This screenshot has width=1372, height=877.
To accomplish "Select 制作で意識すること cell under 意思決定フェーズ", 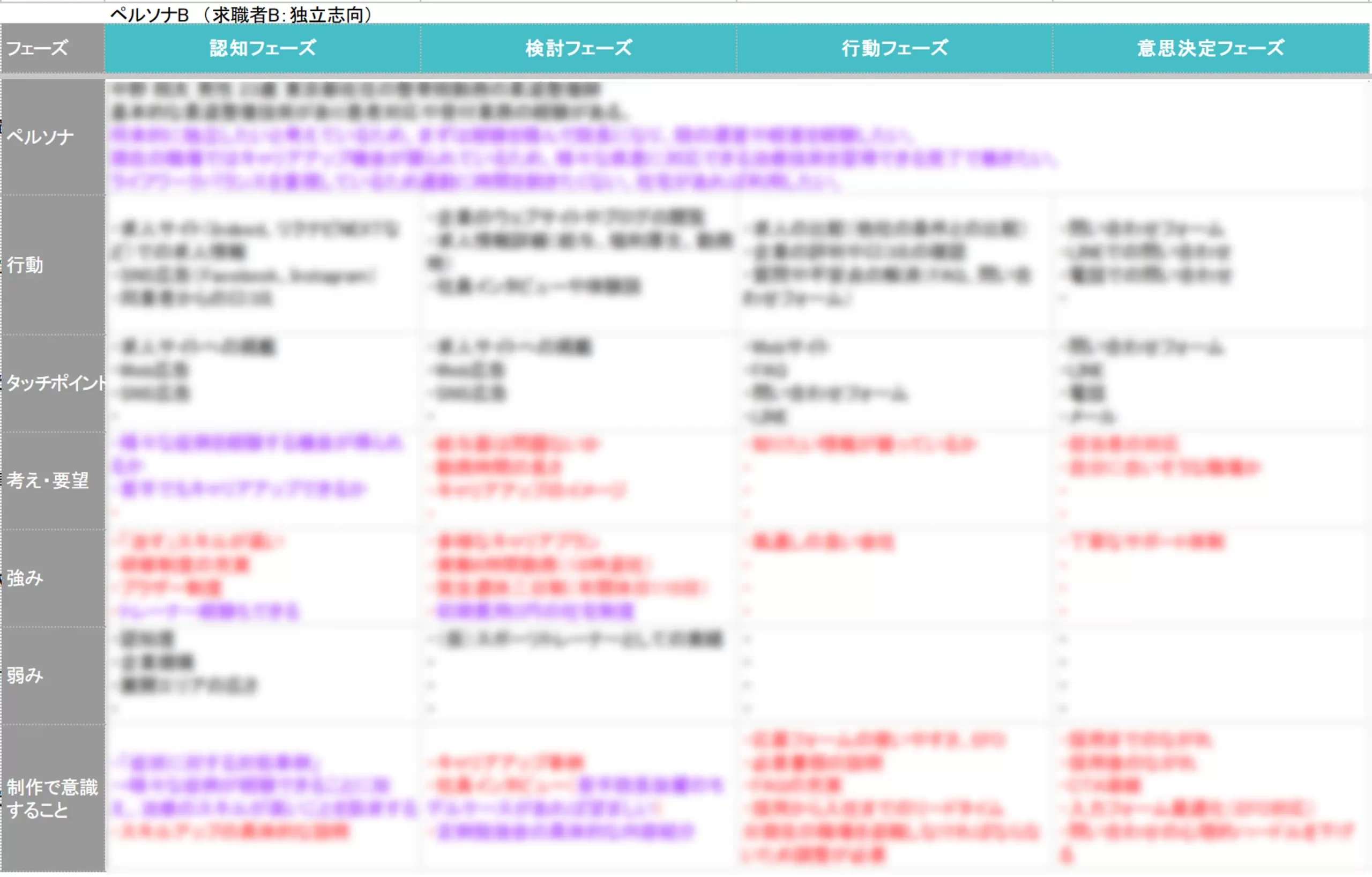I will click(x=1211, y=798).
